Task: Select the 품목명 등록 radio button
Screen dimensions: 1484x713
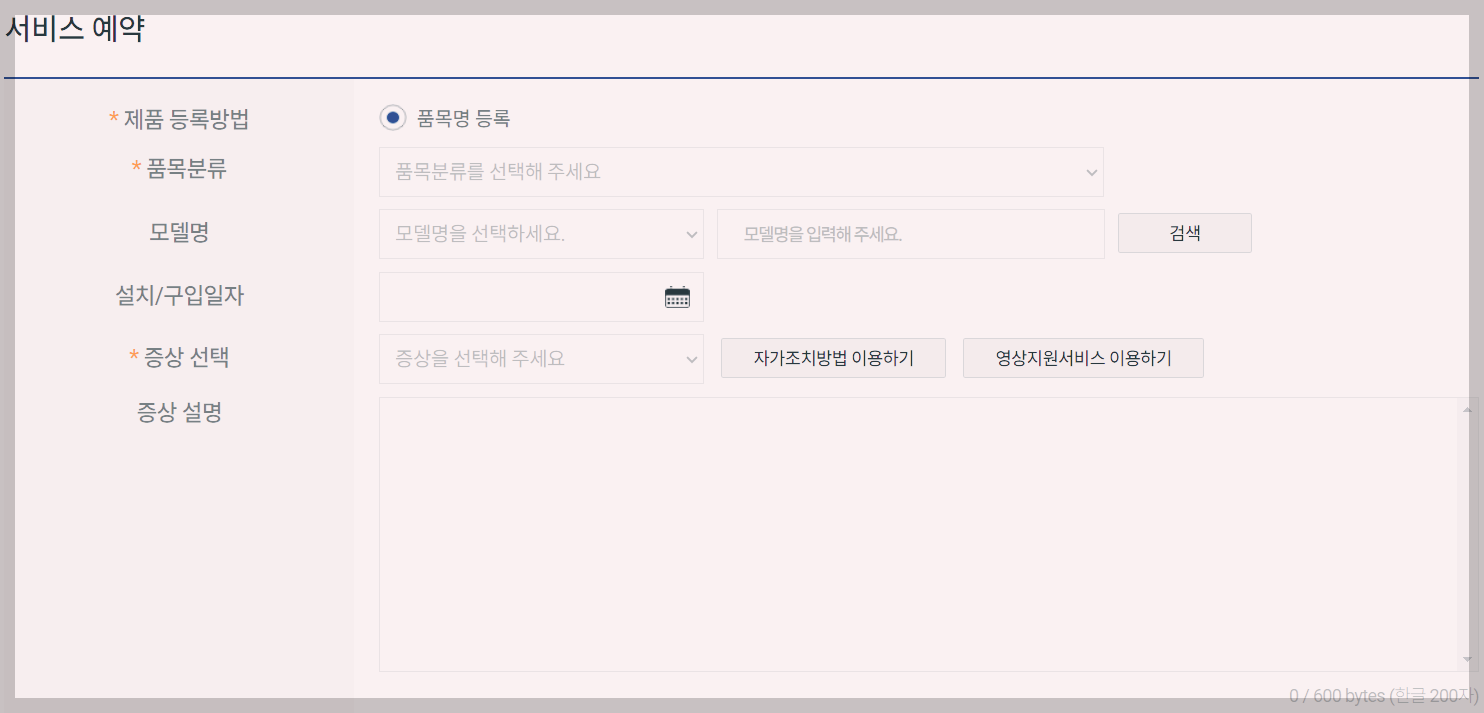Action: [x=391, y=117]
